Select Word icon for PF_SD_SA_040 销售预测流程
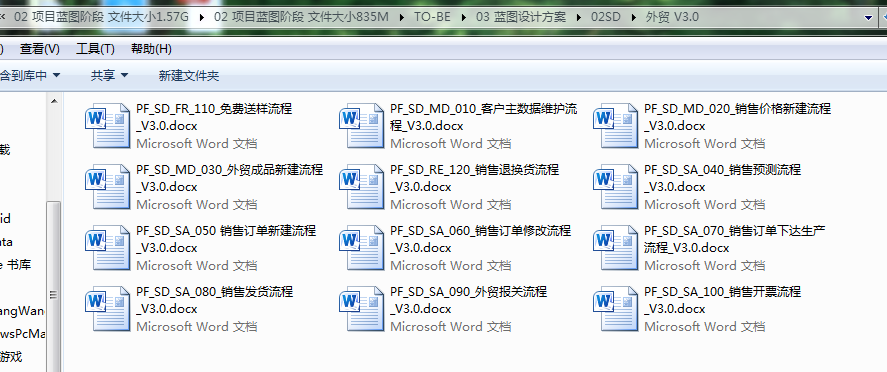Viewport: 887px width, 372px height. [615, 187]
